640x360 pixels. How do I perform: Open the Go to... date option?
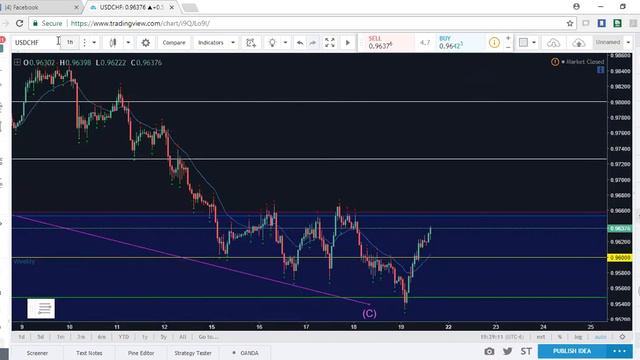[208, 337]
